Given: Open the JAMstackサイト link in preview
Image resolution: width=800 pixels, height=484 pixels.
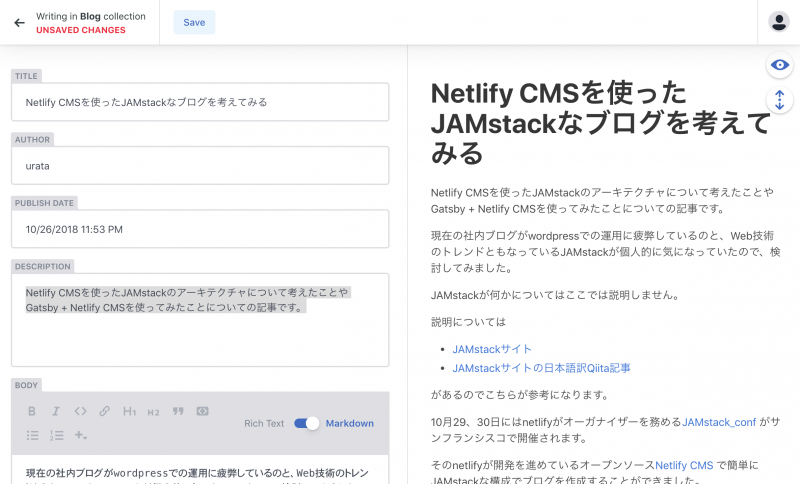Looking at the screenshot, I should [492, 349].
